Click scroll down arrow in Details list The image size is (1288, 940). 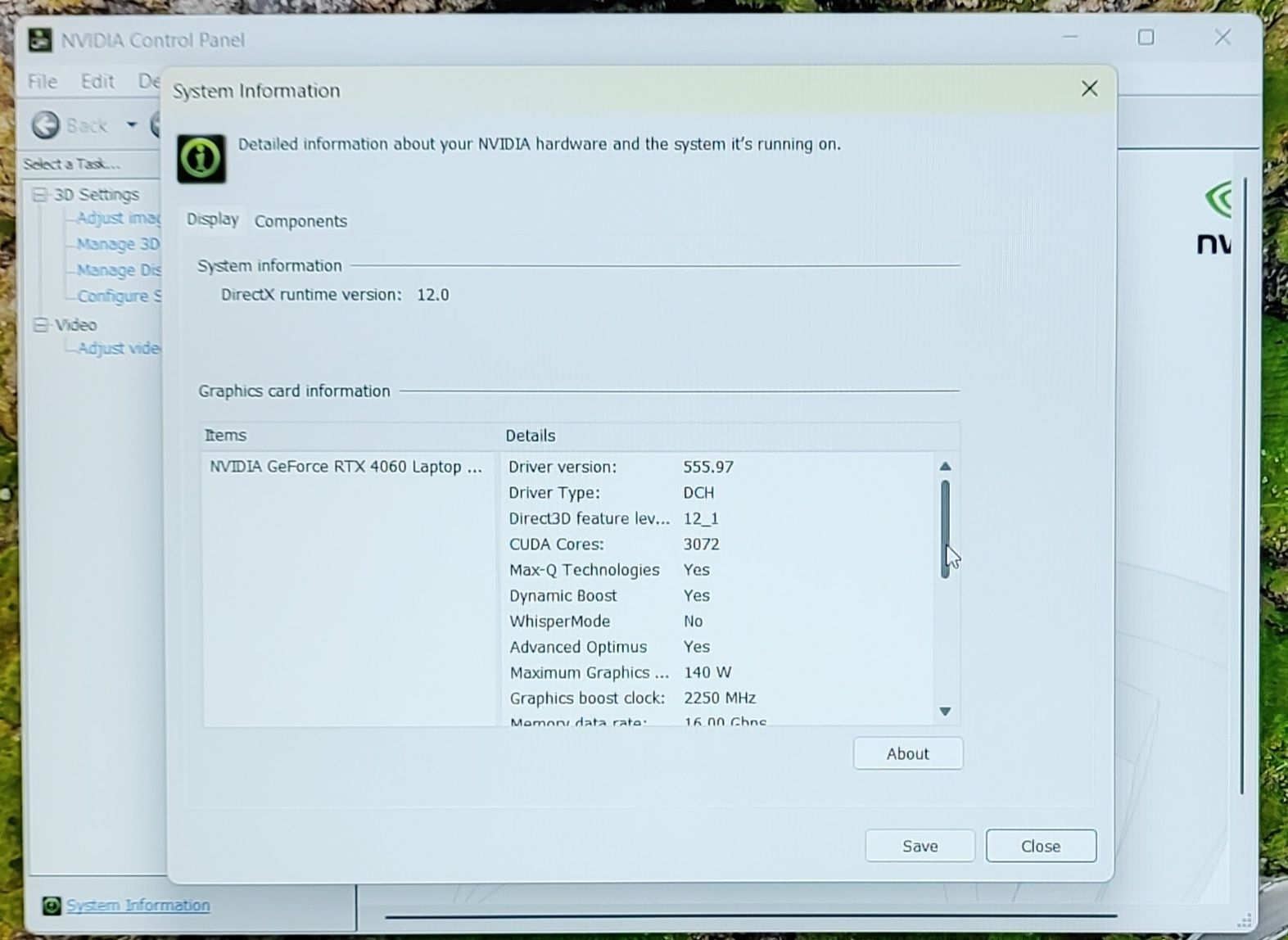945,712
